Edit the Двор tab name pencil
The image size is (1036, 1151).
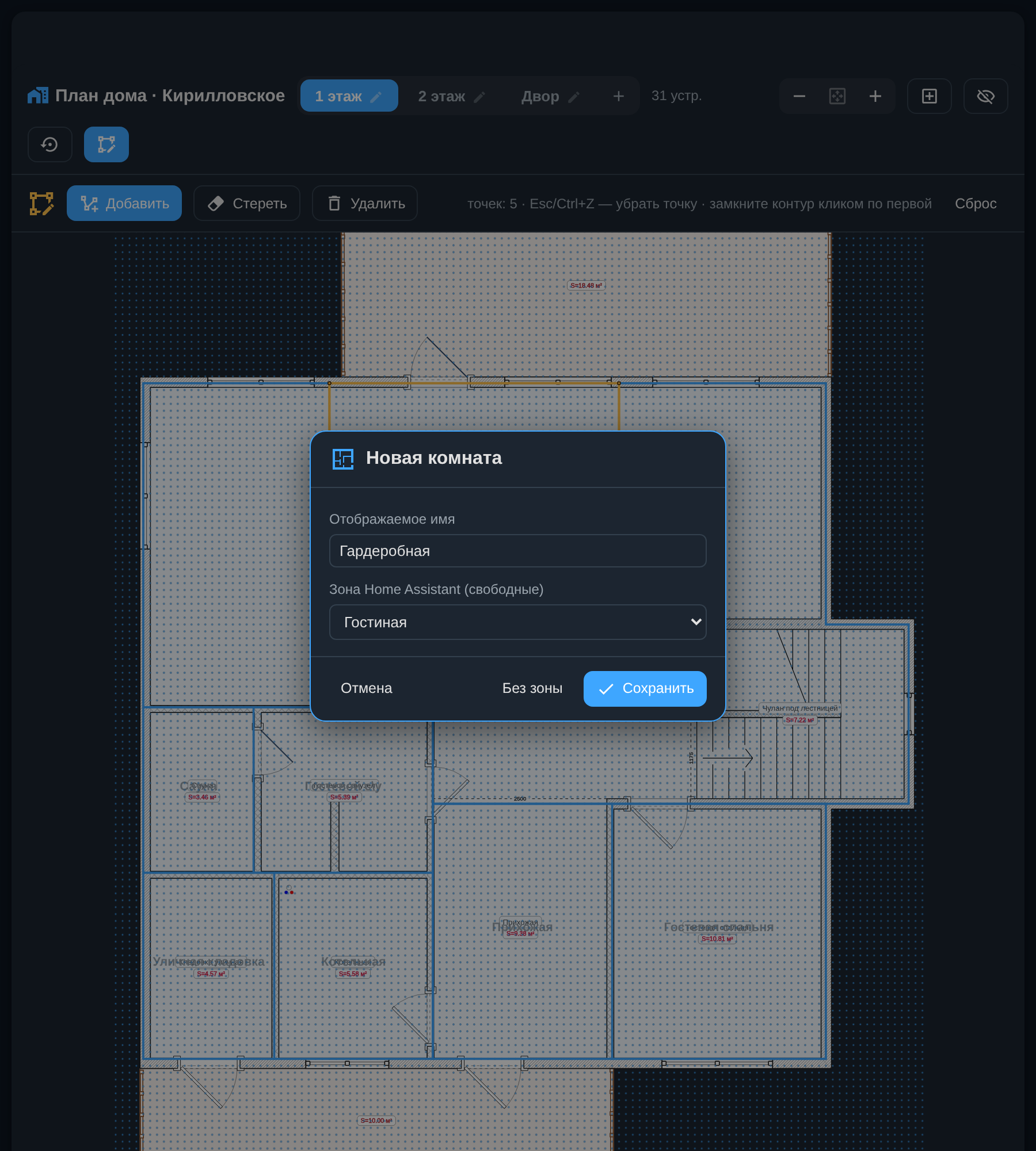point(574,97)
